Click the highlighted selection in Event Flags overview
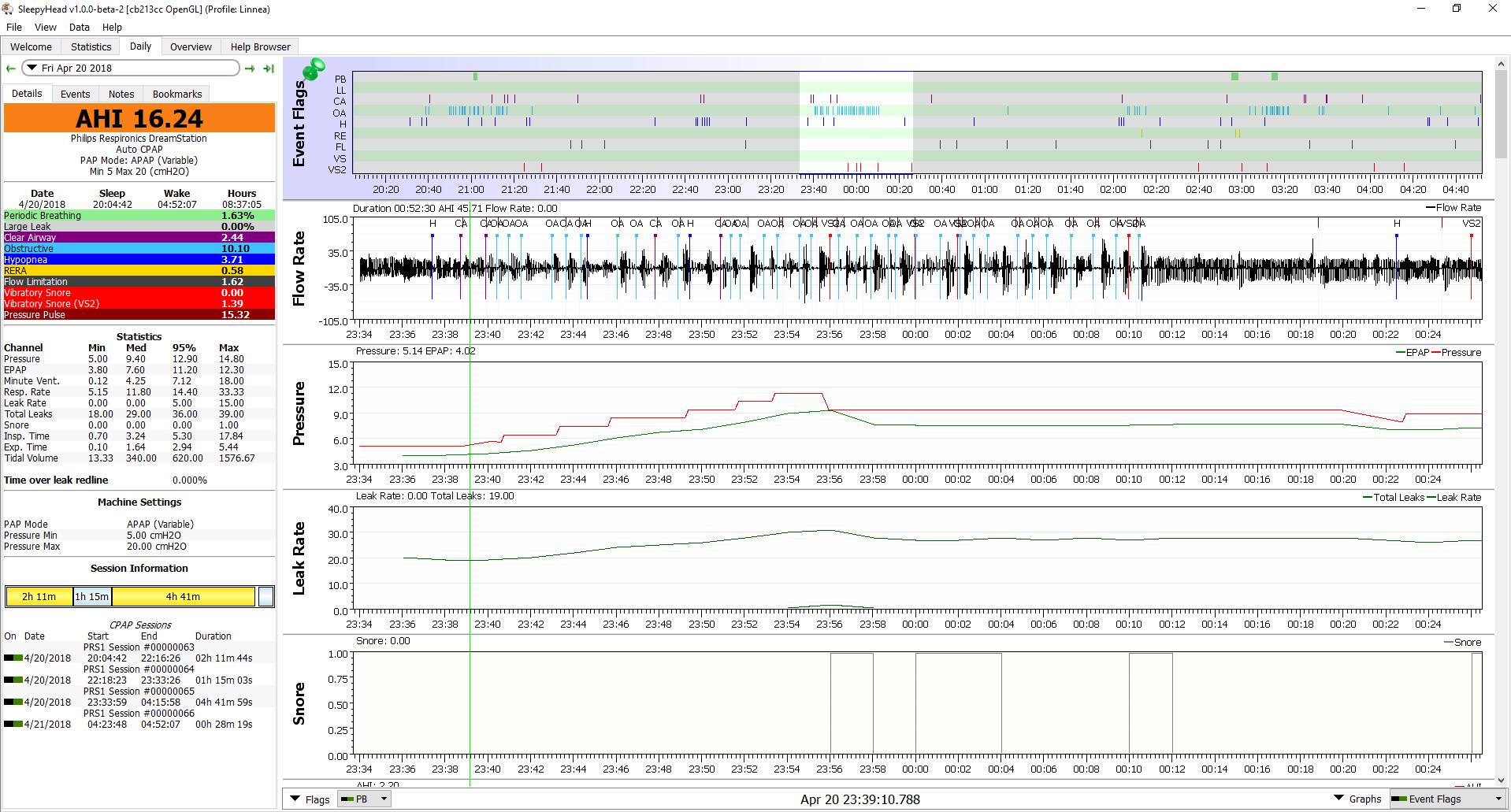 point(856,122)
